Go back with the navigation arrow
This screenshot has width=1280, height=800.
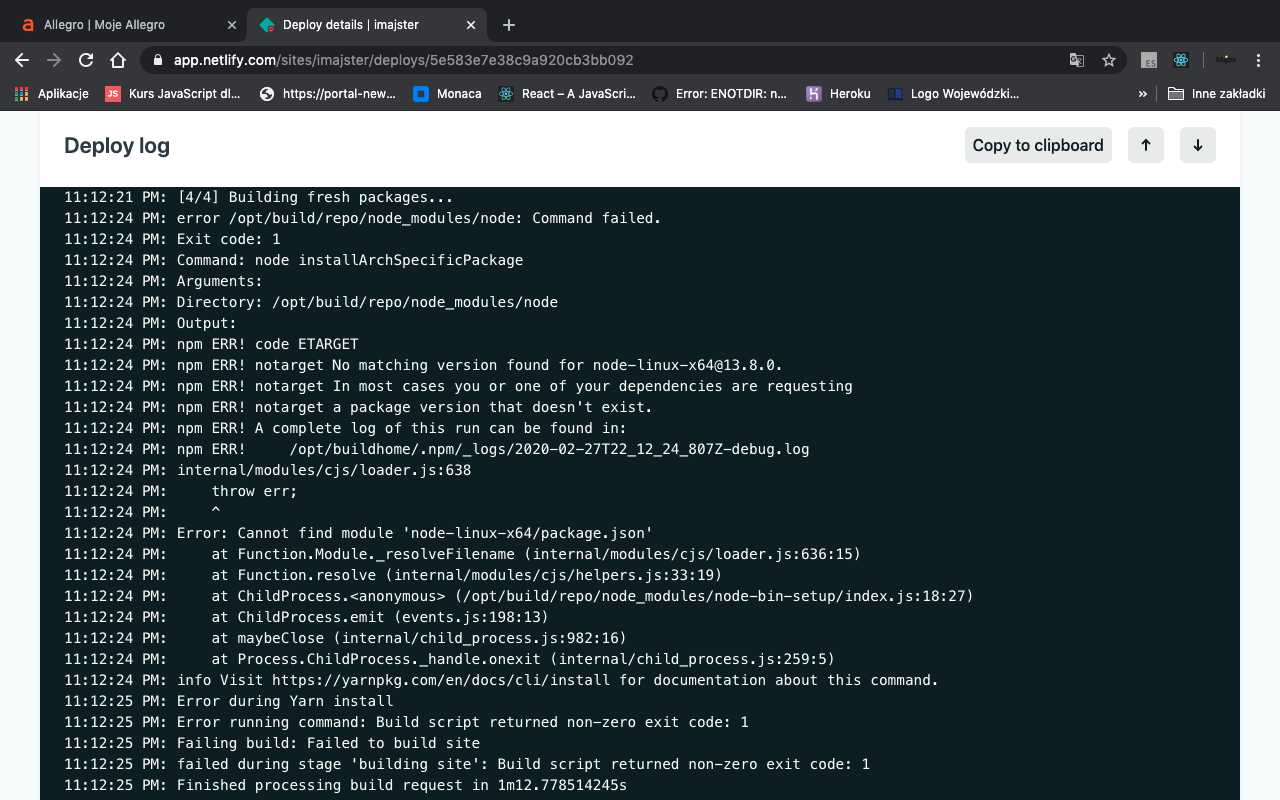tap(21, 60)
